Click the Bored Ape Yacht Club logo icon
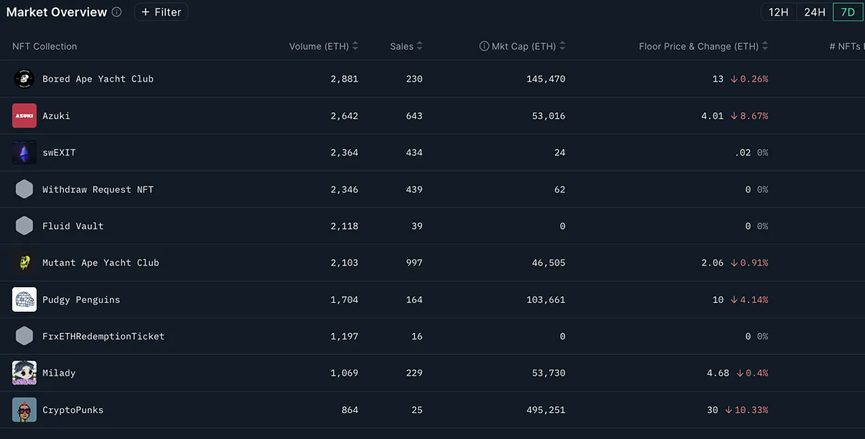 [x=24, y=79]
